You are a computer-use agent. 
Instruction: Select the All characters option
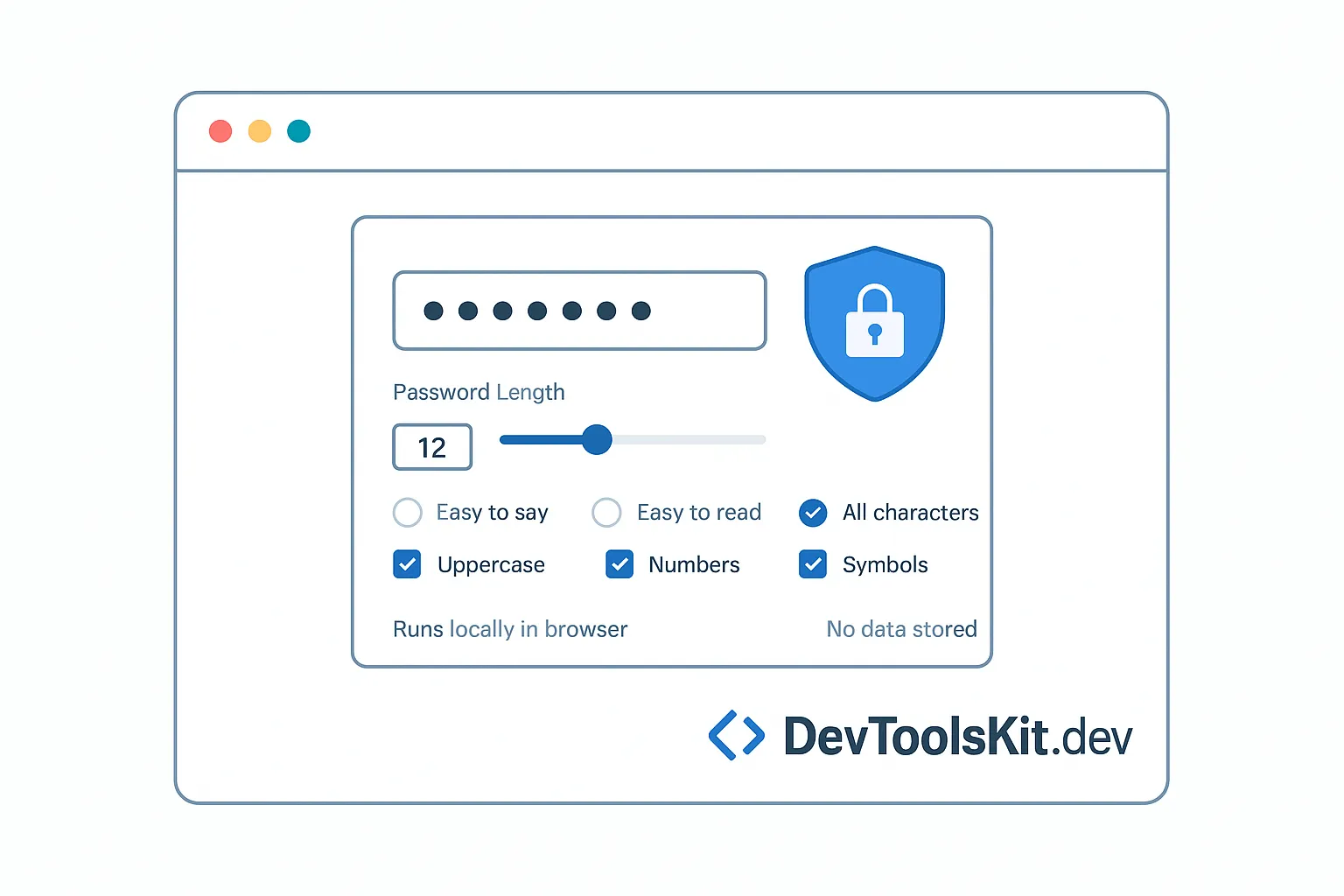coord(813,513)
